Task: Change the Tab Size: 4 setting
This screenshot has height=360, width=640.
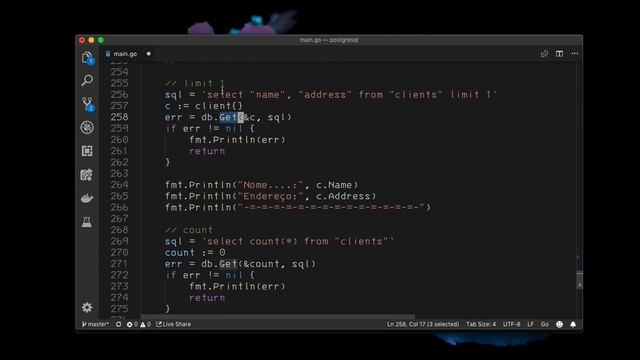Action: click(481, 324)
